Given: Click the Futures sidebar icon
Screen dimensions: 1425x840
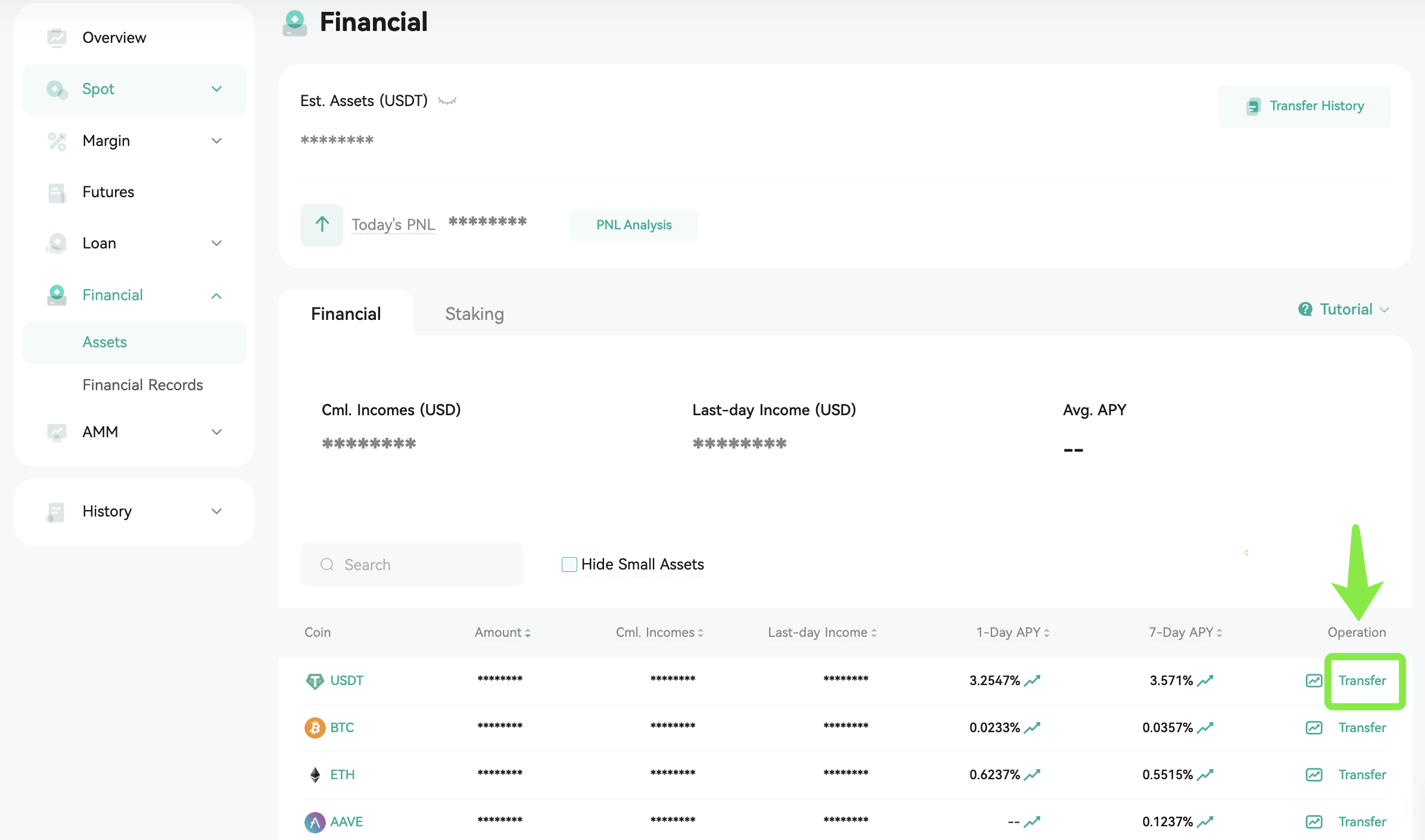Looking at the screenshot, I should tap(57, 192).
